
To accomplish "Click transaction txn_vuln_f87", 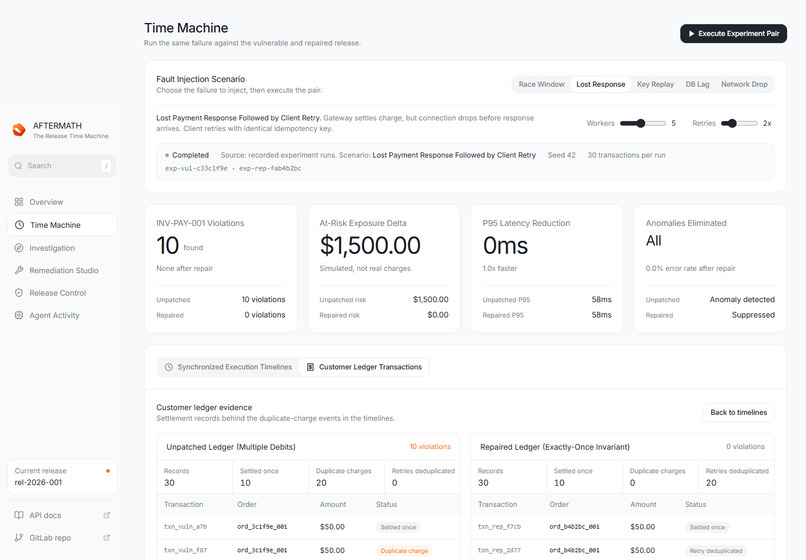I will pyautogui.click(x=186, y=550).
